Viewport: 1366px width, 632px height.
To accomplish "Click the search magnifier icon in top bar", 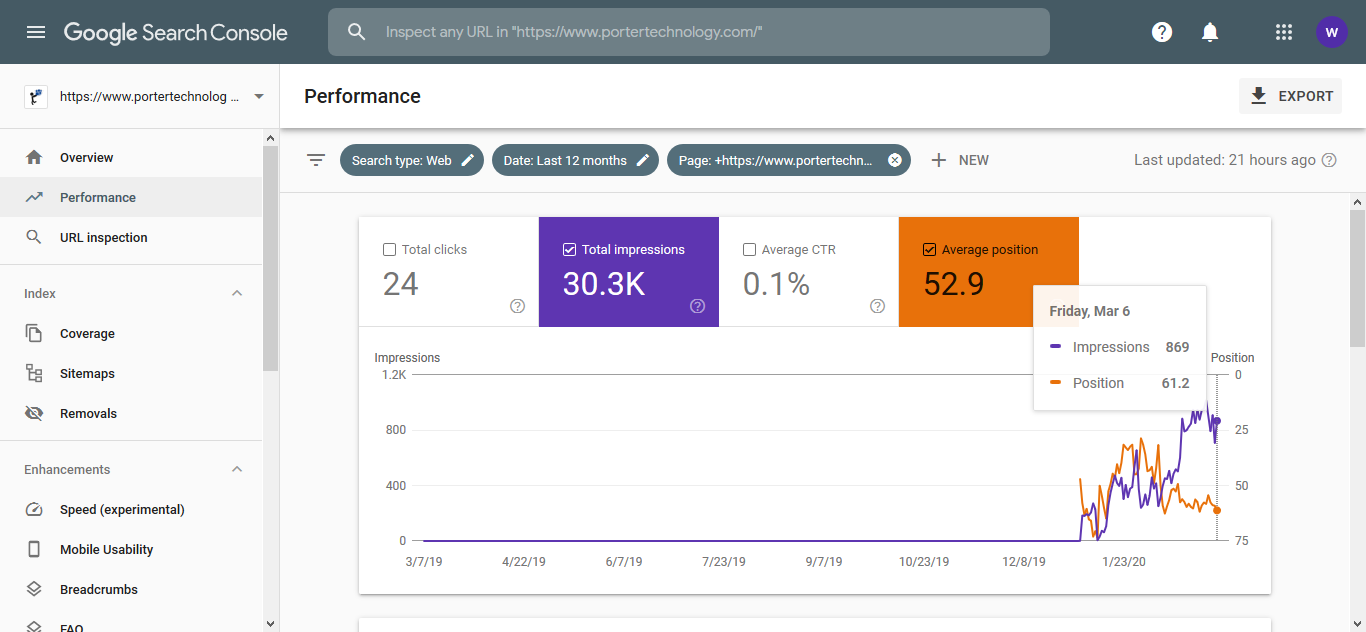I will 357,32.
